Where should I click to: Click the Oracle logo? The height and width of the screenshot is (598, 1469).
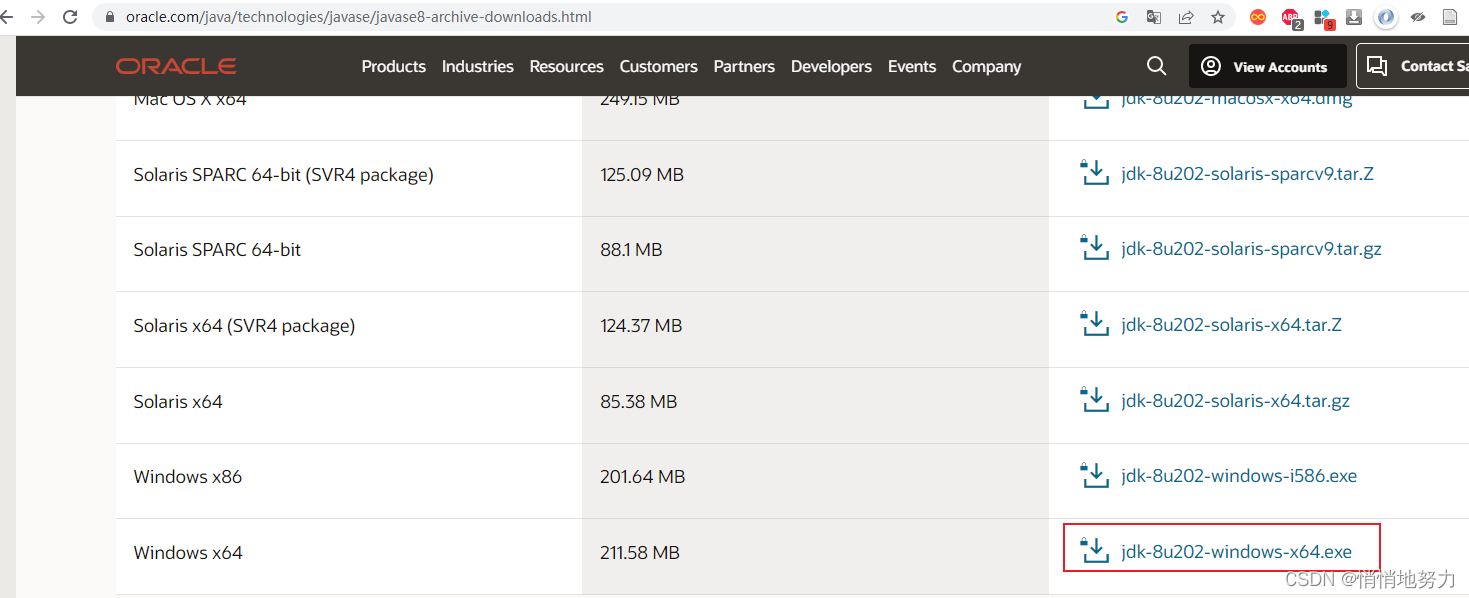(176, 66)
